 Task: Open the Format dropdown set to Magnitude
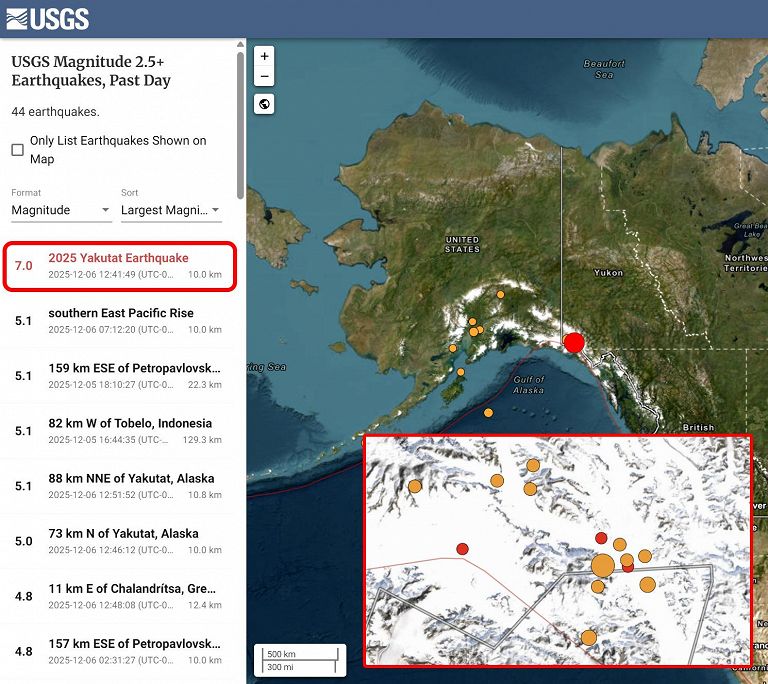[61, 210]
